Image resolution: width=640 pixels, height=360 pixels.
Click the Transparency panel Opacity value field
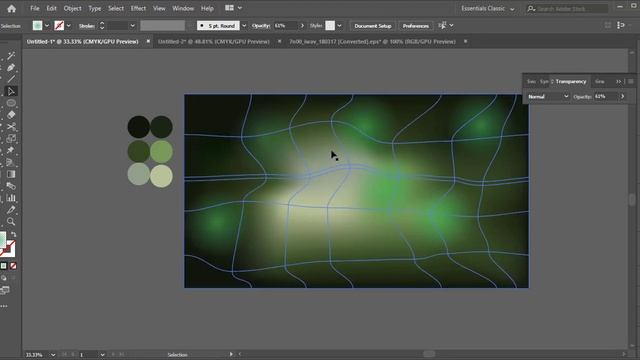coord(605,97)
